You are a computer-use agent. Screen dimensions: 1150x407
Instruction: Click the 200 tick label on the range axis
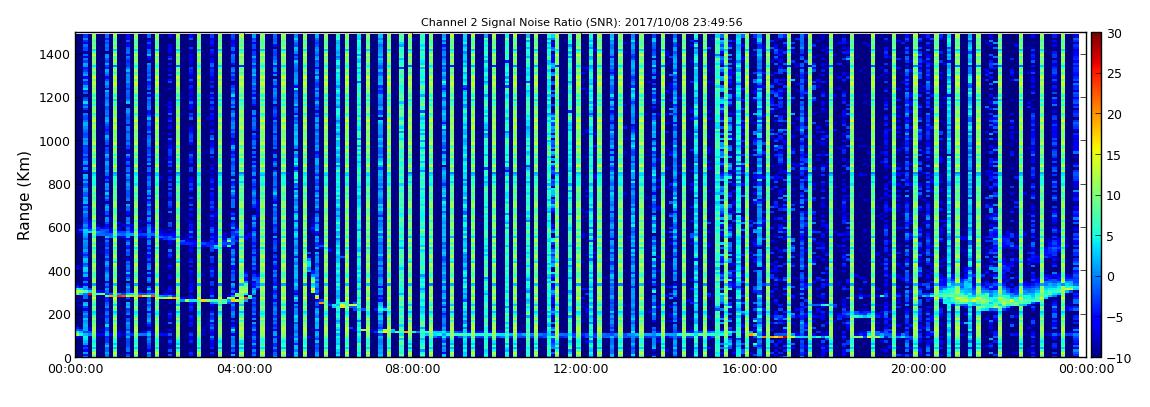tap(59, 314)
